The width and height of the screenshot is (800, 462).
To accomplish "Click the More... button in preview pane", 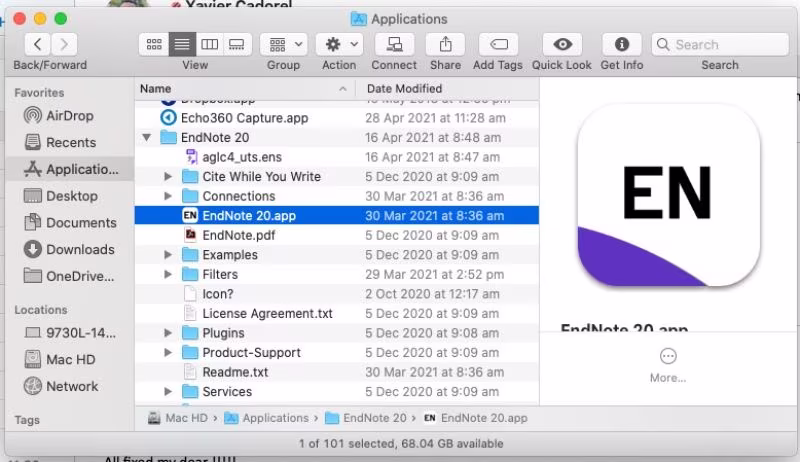I will (668, 366).
